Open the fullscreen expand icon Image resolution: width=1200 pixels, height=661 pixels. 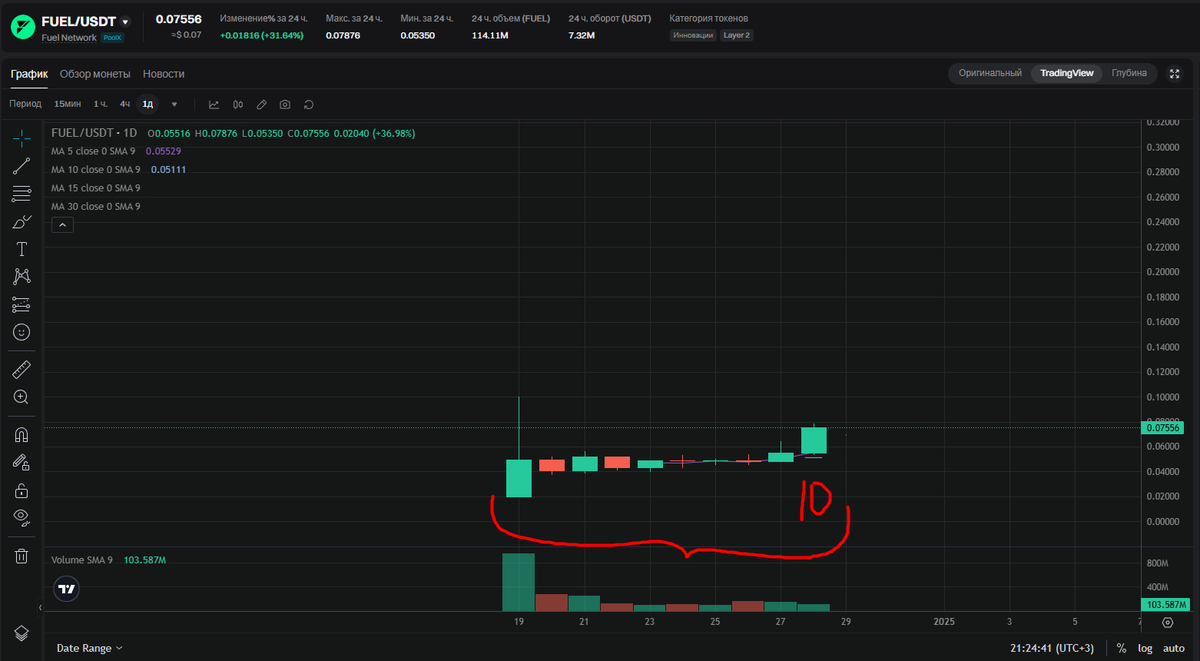(x=1174, y=73)
